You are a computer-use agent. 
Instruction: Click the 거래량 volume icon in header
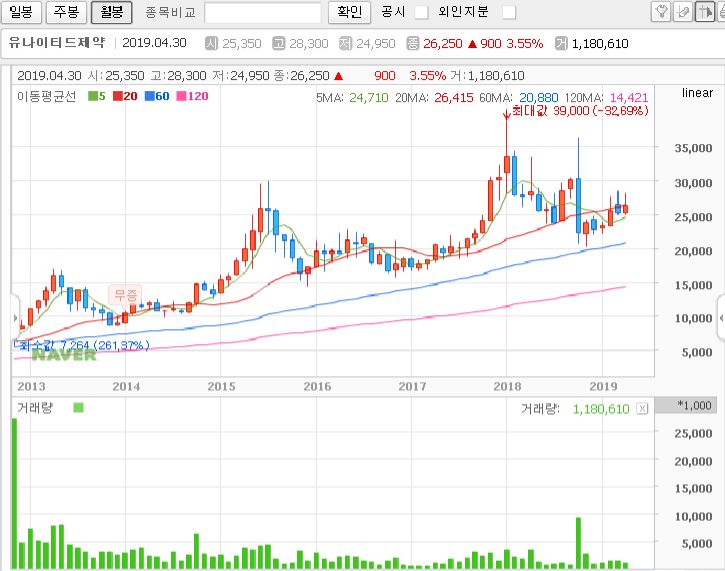[561, 43]
